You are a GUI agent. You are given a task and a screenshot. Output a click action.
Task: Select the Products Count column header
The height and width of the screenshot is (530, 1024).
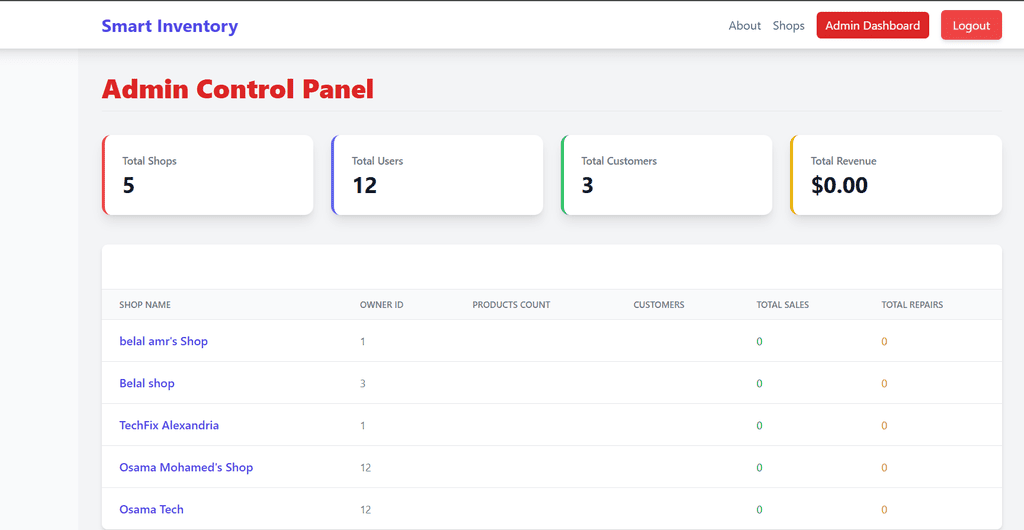click(x=511, y=305)
